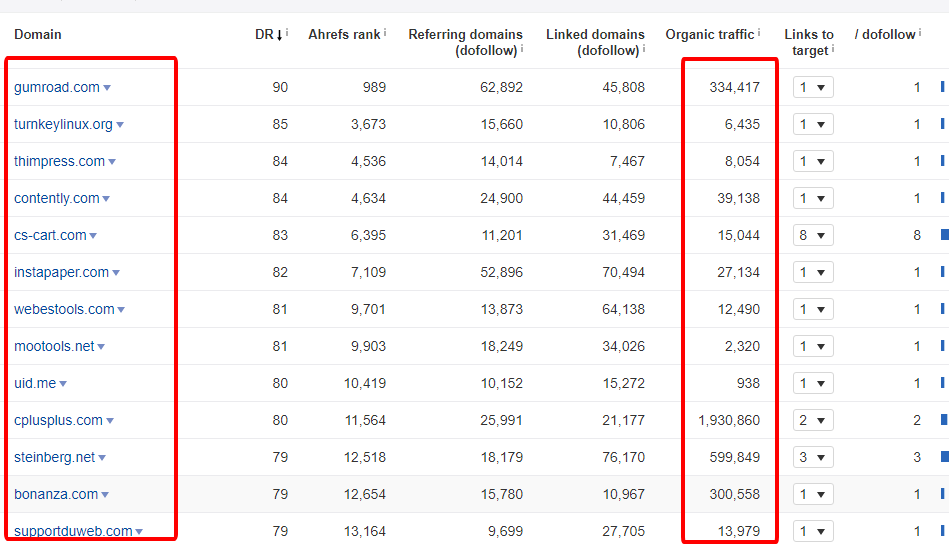Open the turnkeylinux.org domain link
This screenshot has height=545, width=949.
point(63,125)
